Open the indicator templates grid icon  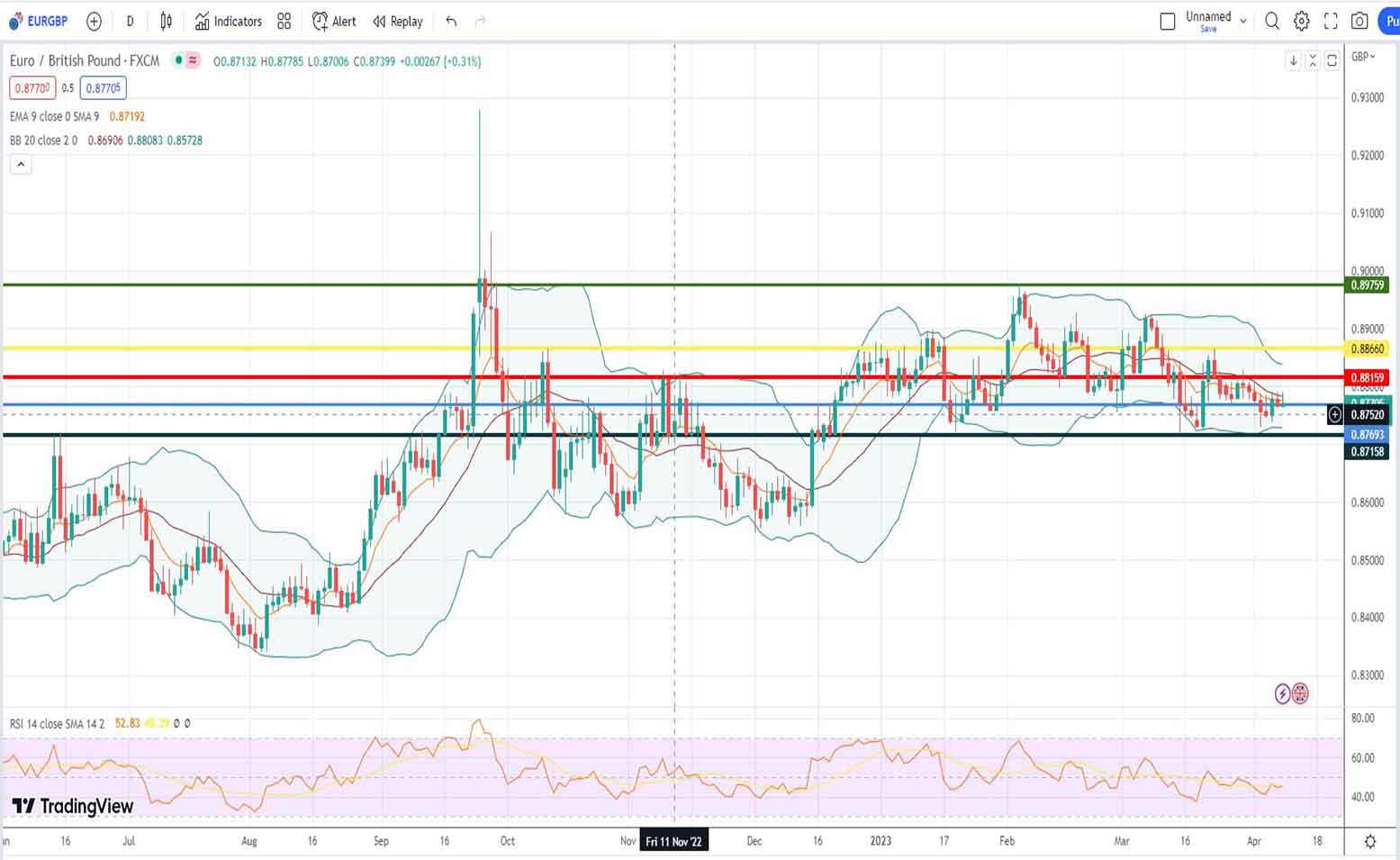285,21
